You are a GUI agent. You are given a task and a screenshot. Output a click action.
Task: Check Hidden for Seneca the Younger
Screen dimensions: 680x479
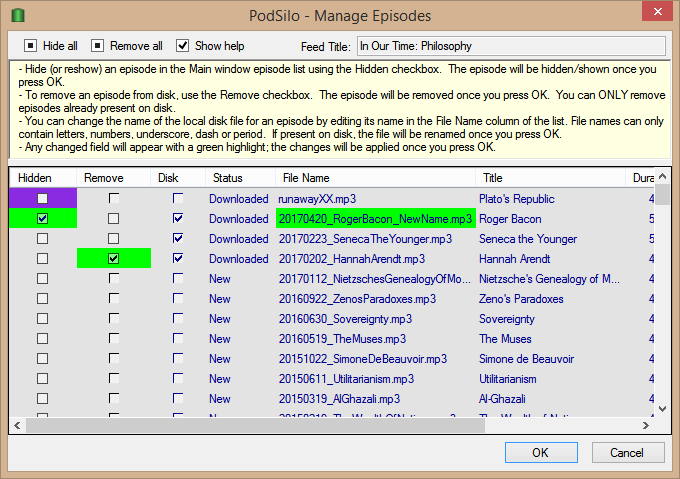[42, 238]
